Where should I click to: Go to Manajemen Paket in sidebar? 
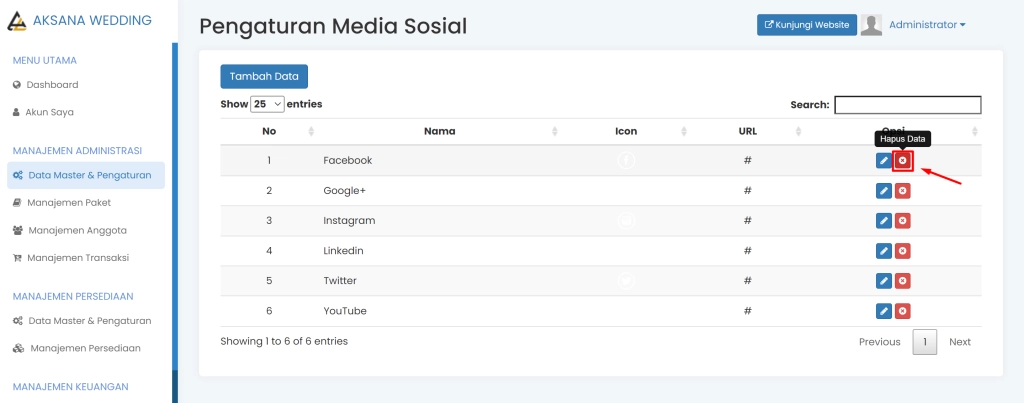click(x=69, y=202)
